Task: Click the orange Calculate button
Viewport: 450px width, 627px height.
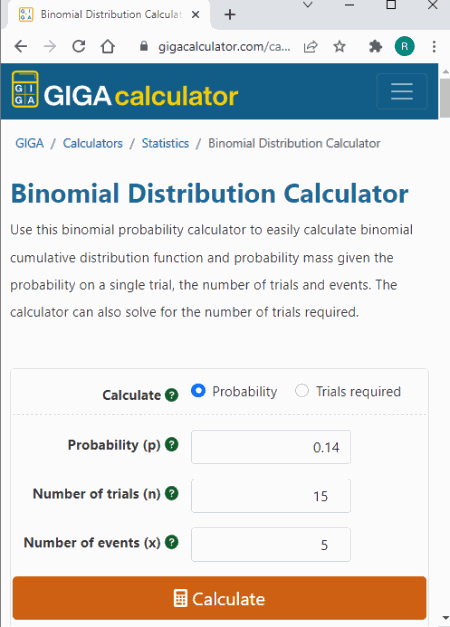Action: pos(219,598)
